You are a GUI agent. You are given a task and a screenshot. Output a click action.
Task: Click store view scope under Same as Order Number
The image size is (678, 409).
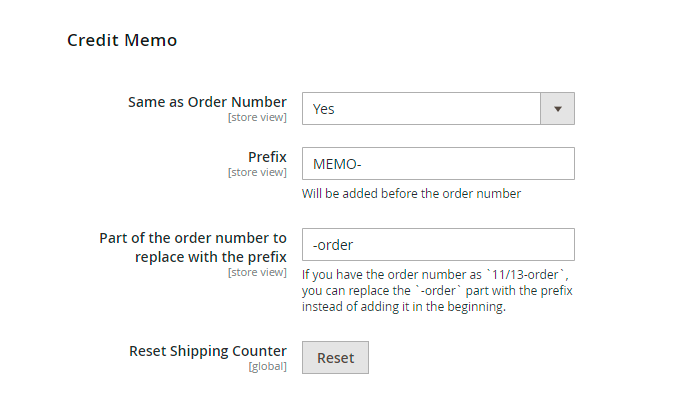(257, 118)
